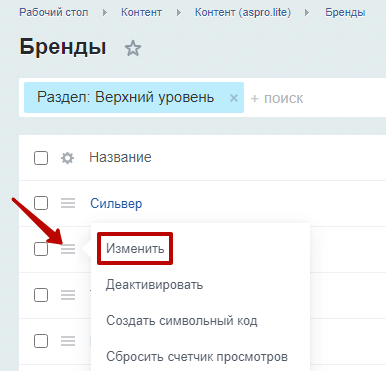
Task: Navigate to Контент (aspro.lite) breadcrumb
Action: coord(243,13)
